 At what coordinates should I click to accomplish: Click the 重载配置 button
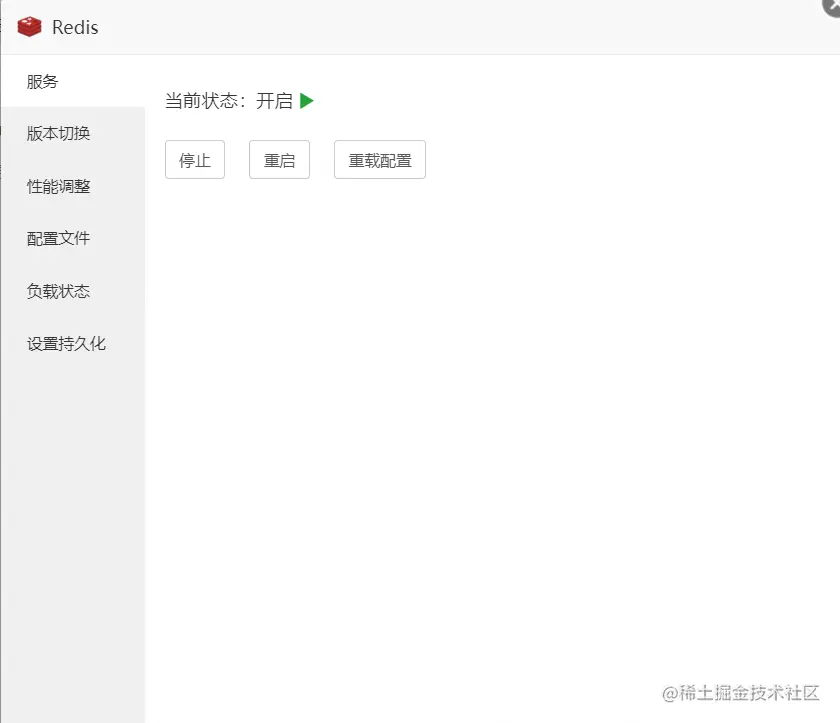click(380, 160)
